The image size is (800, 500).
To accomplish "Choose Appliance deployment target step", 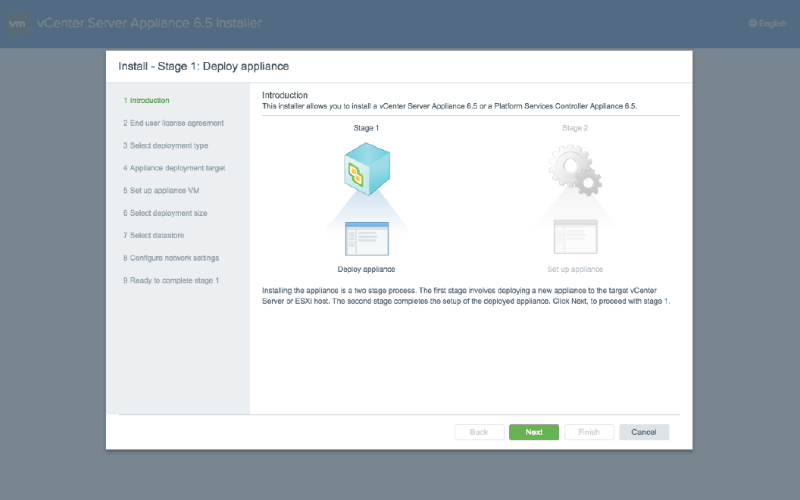I will (177, 168).
